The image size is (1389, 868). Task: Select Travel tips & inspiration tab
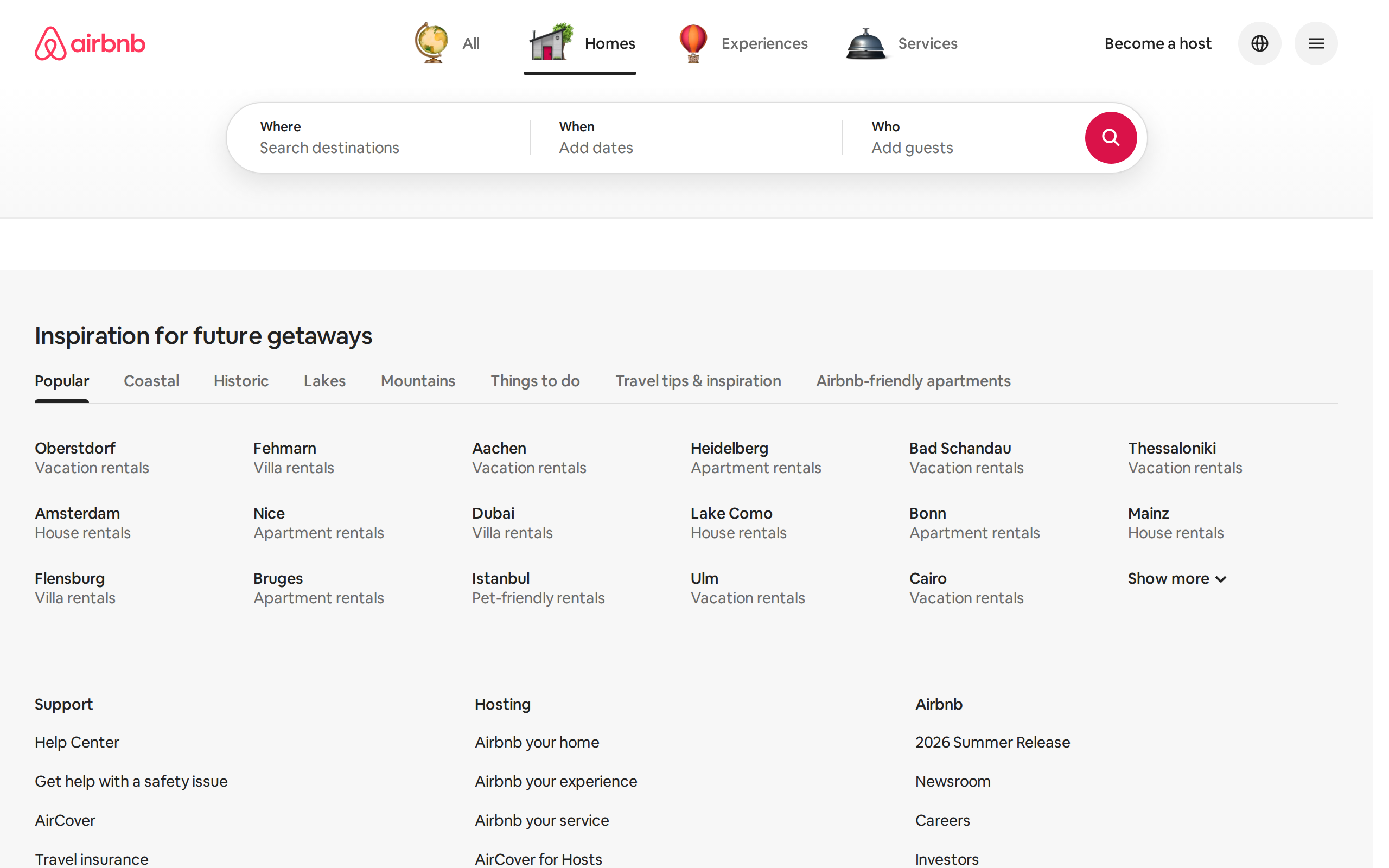point(698,381)
